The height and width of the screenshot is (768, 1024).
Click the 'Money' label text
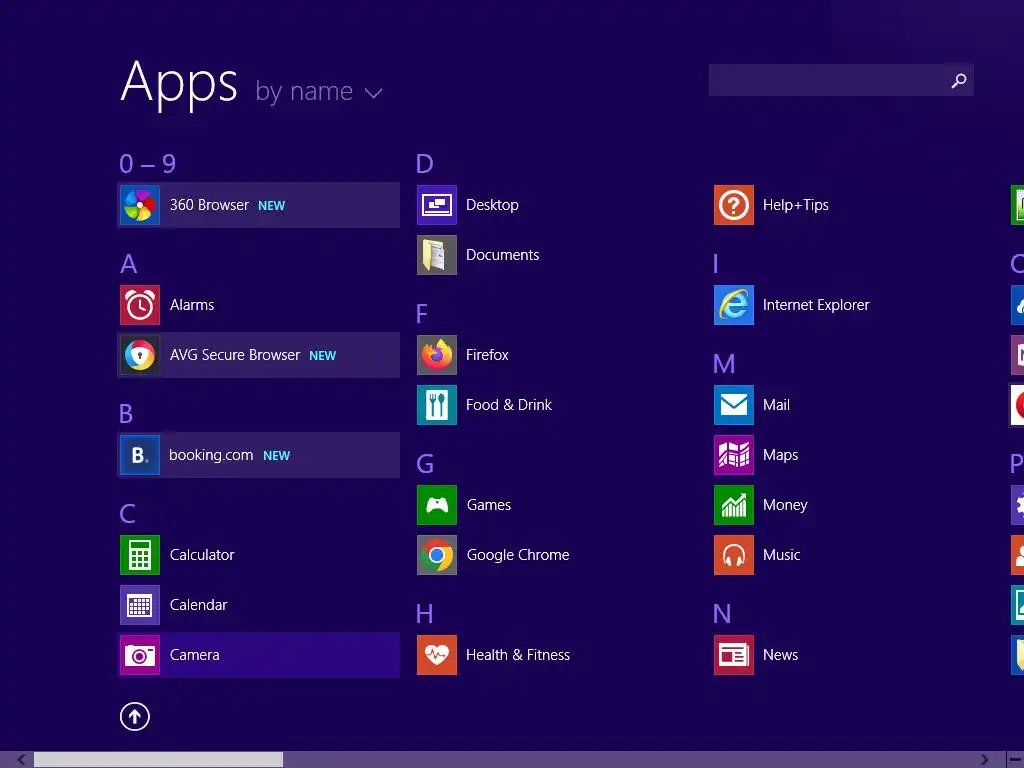point(785,505)
